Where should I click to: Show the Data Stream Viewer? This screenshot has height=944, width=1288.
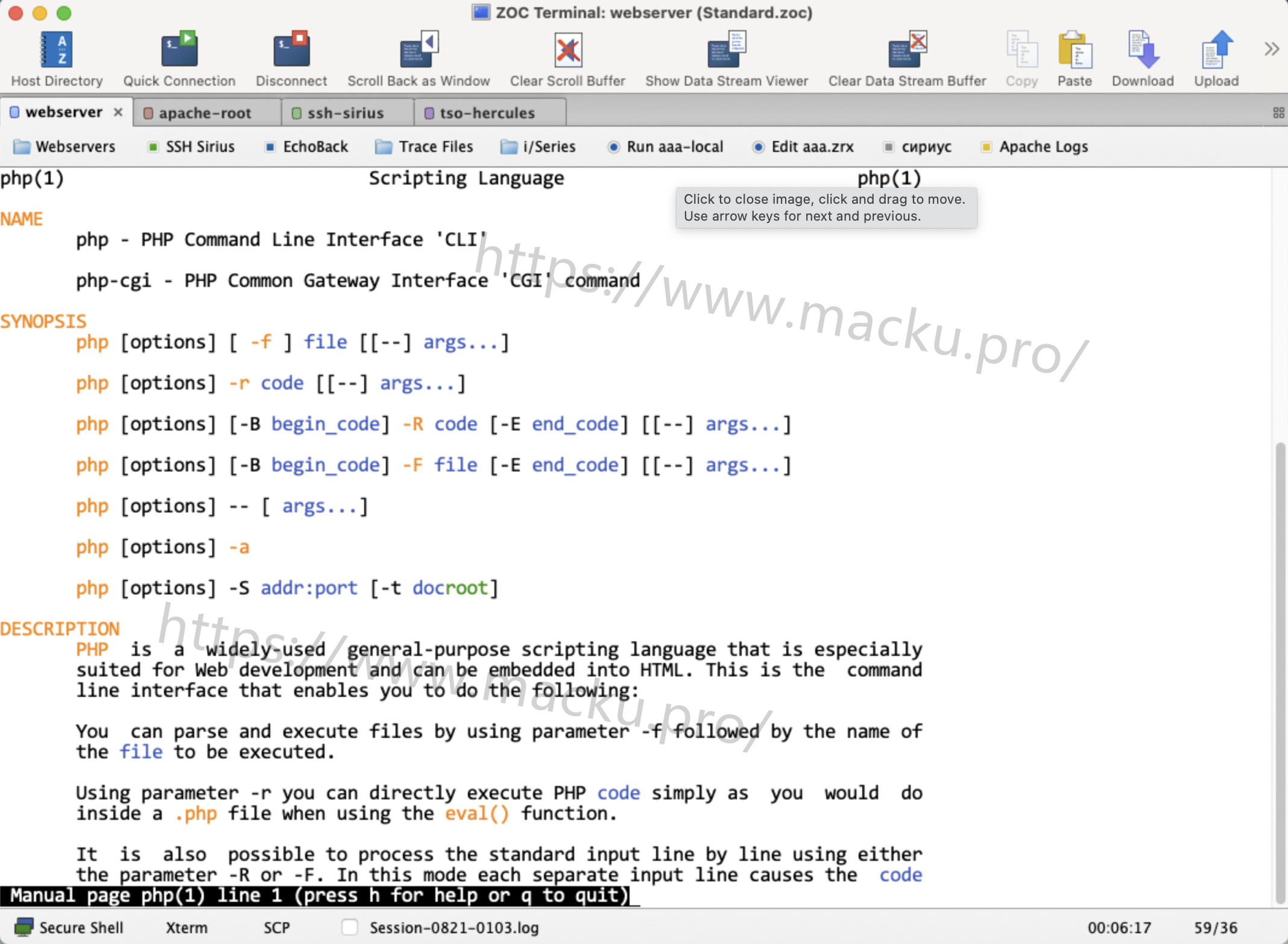point(727,58)
